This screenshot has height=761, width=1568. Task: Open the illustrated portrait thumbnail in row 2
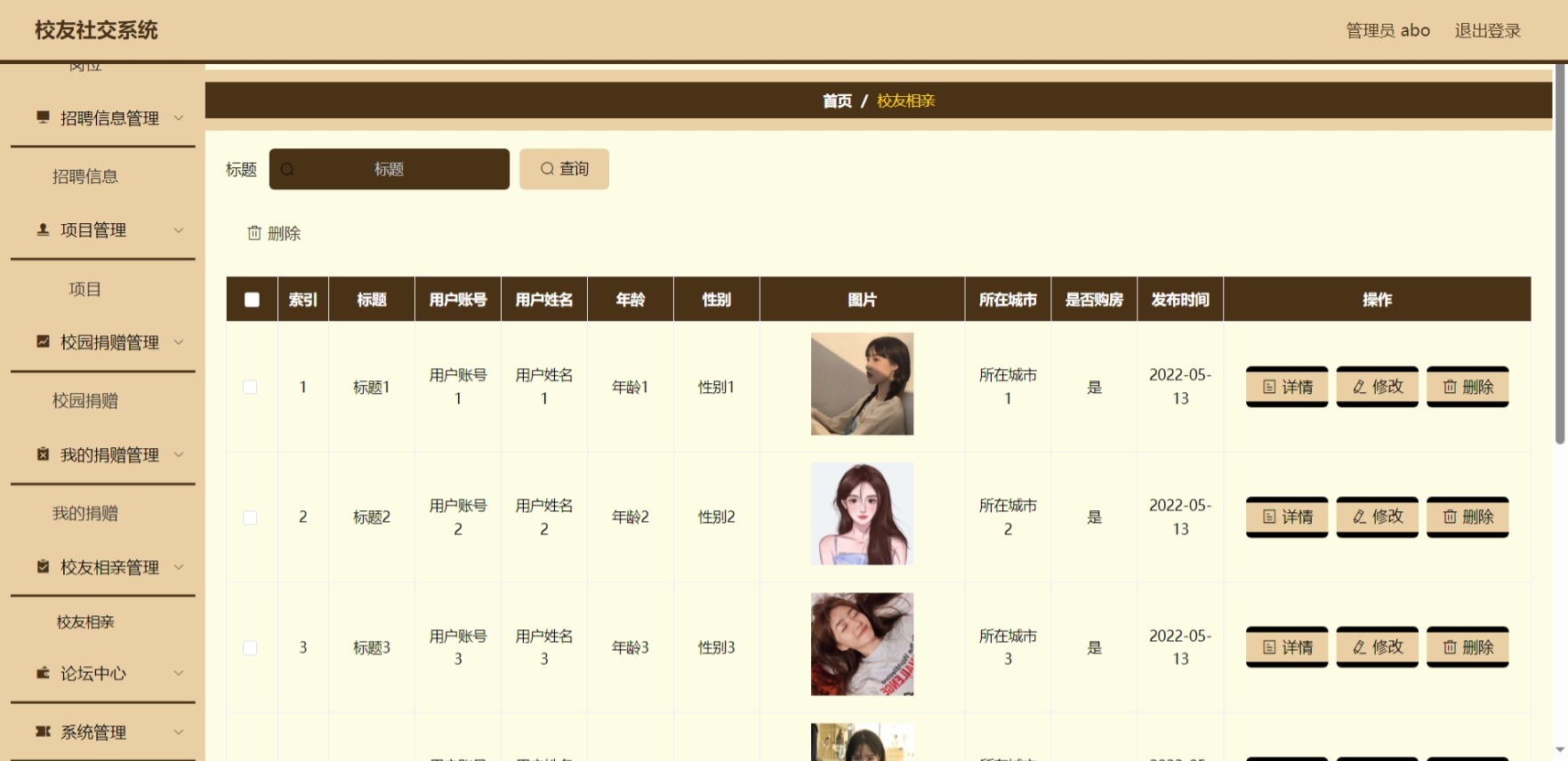click(x=862, y=514)
